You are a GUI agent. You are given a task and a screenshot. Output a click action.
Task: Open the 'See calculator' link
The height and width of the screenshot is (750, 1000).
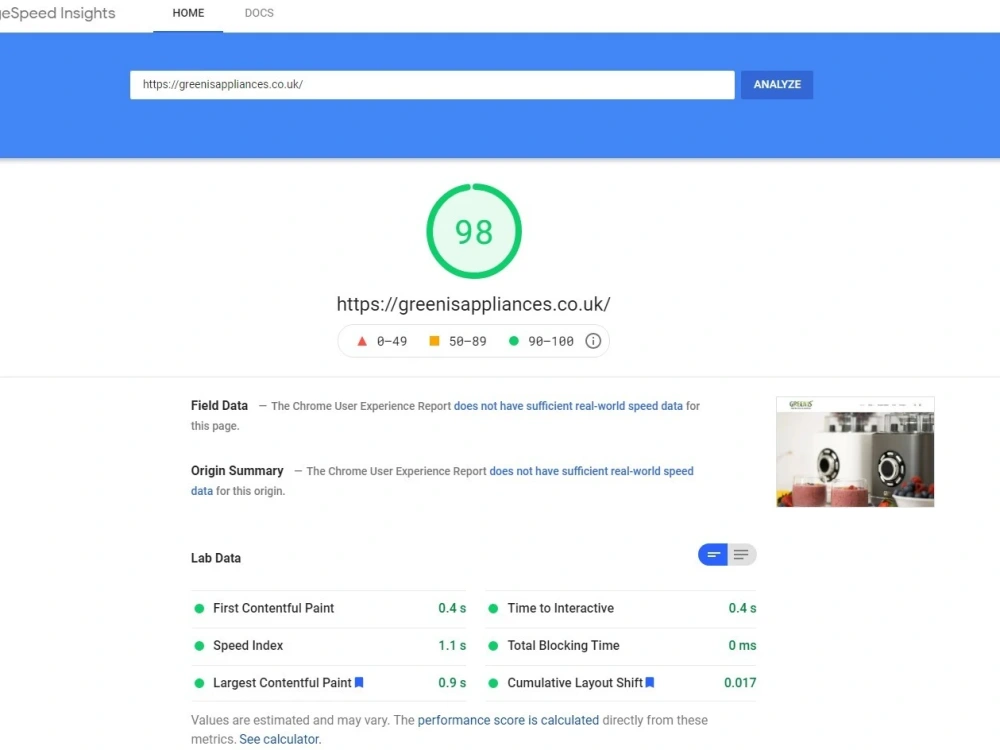pyautogui.click(x=279, y=739)
